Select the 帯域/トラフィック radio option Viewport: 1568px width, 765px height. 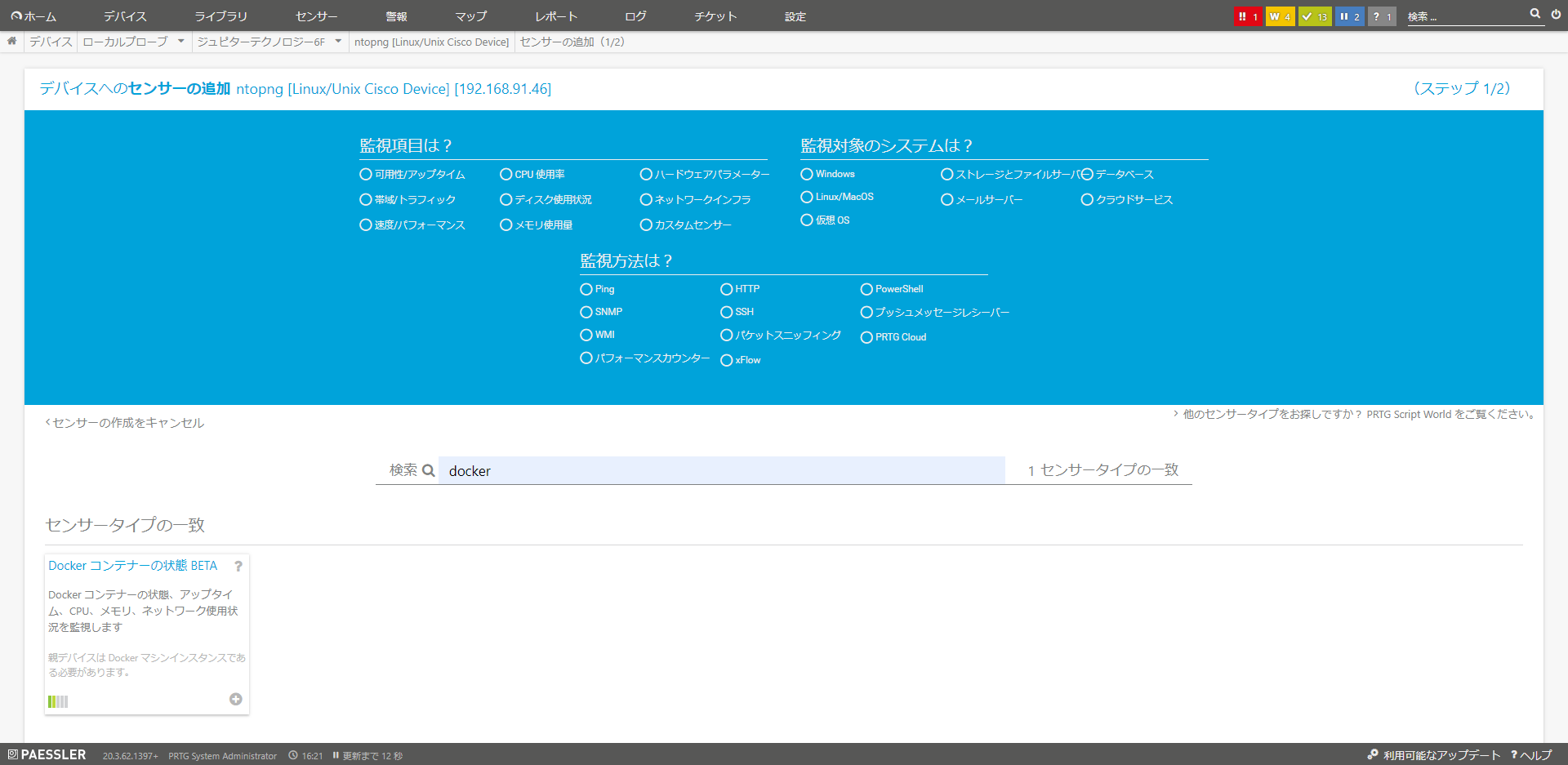pos(366,199)
